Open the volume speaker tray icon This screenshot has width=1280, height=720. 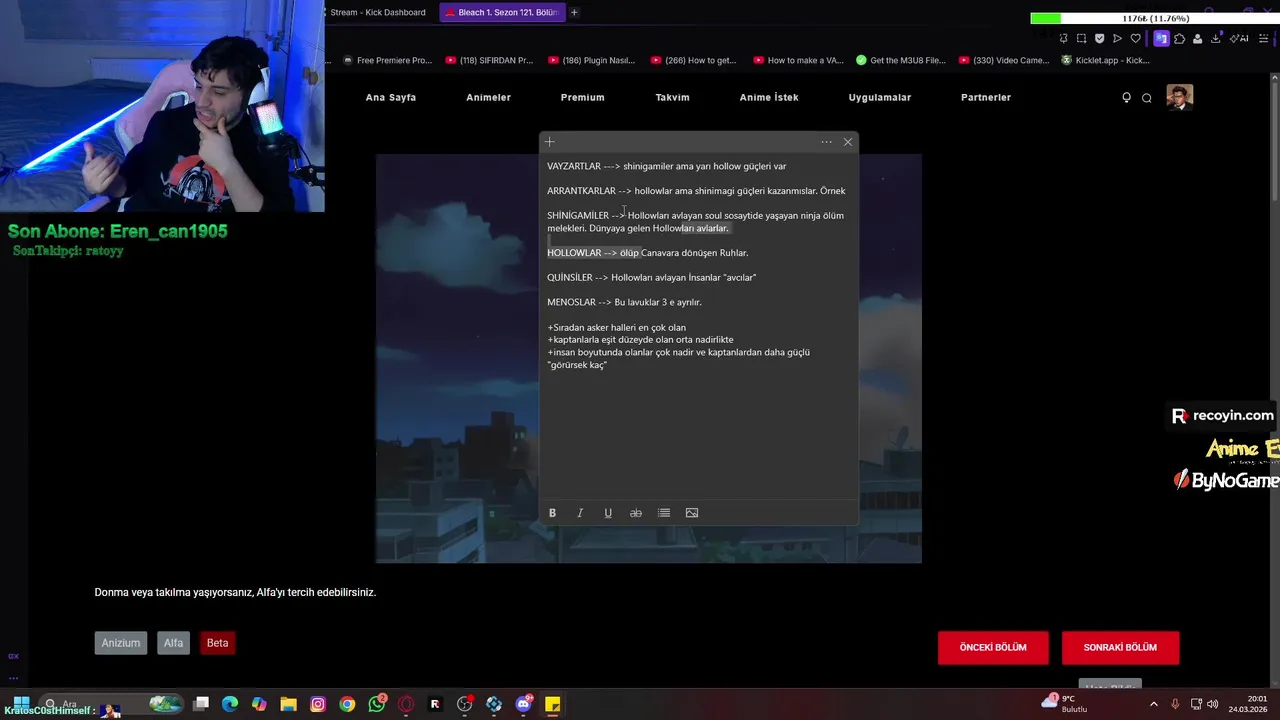coord(1212,704)
